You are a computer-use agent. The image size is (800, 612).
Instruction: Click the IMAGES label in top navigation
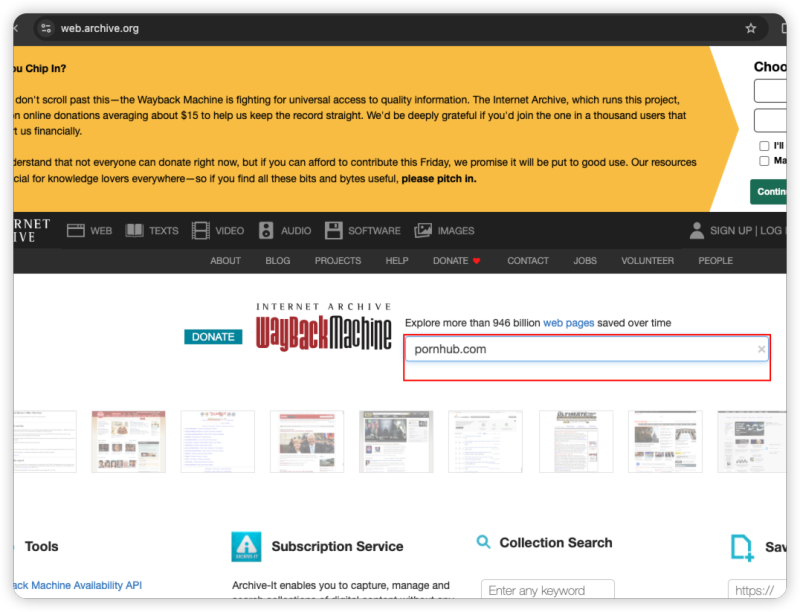coord(456,231)
